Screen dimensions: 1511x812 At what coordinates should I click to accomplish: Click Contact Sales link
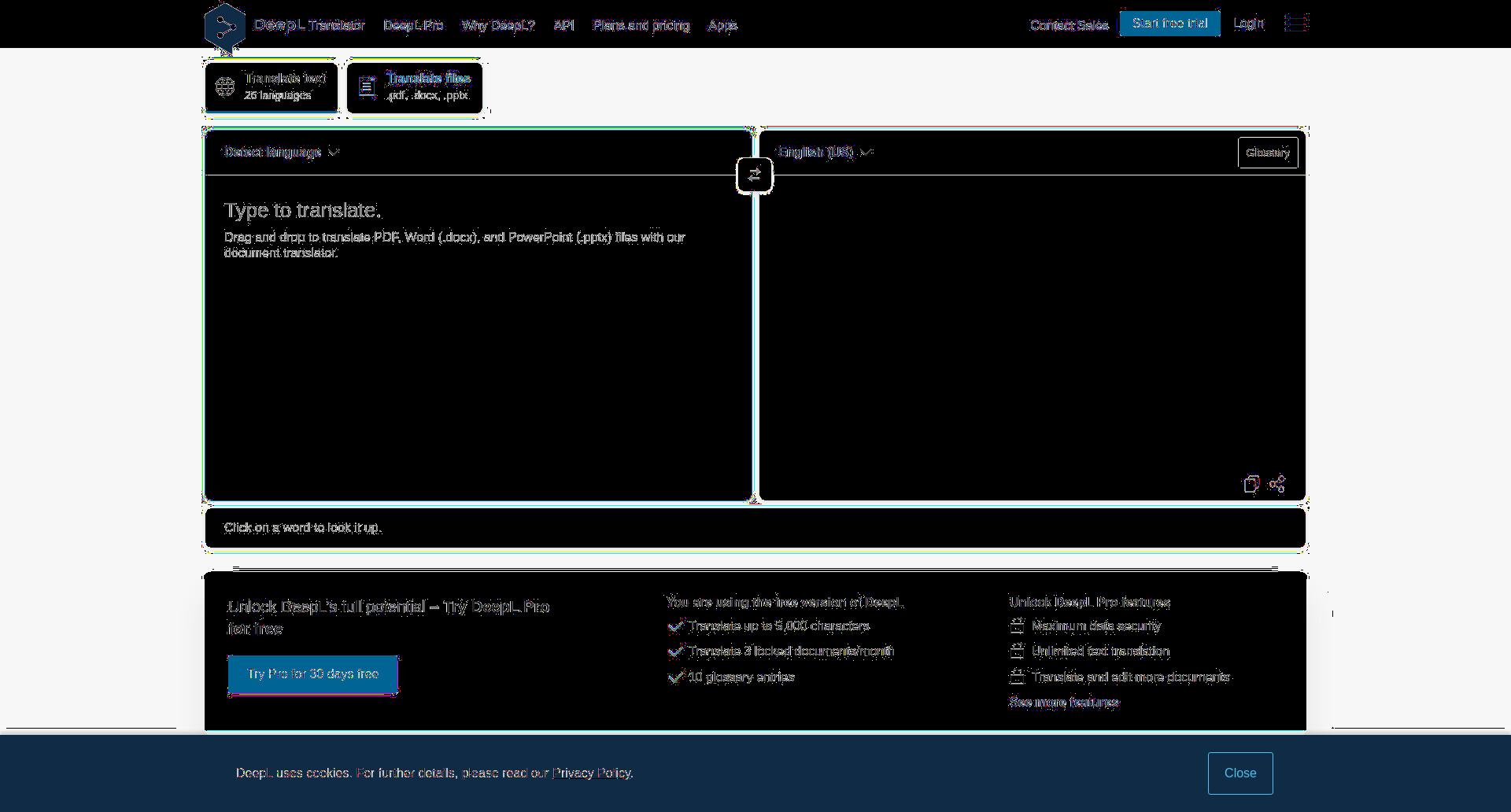pyautogui.click(x=1070, y=25)
